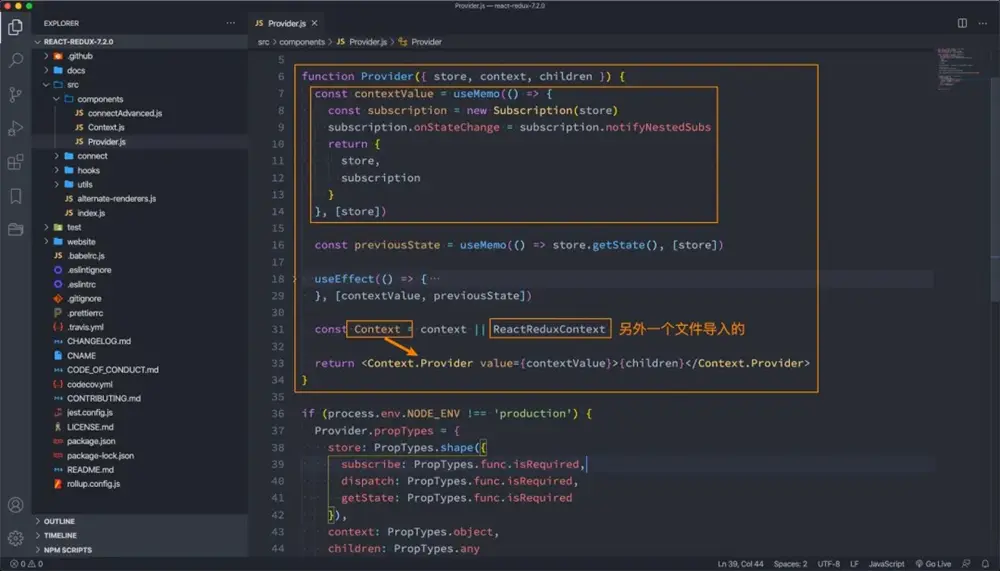Open Context.js in the file tree
The width and height of the screenshot is (1000, 571).
click(x=105, y=128)
